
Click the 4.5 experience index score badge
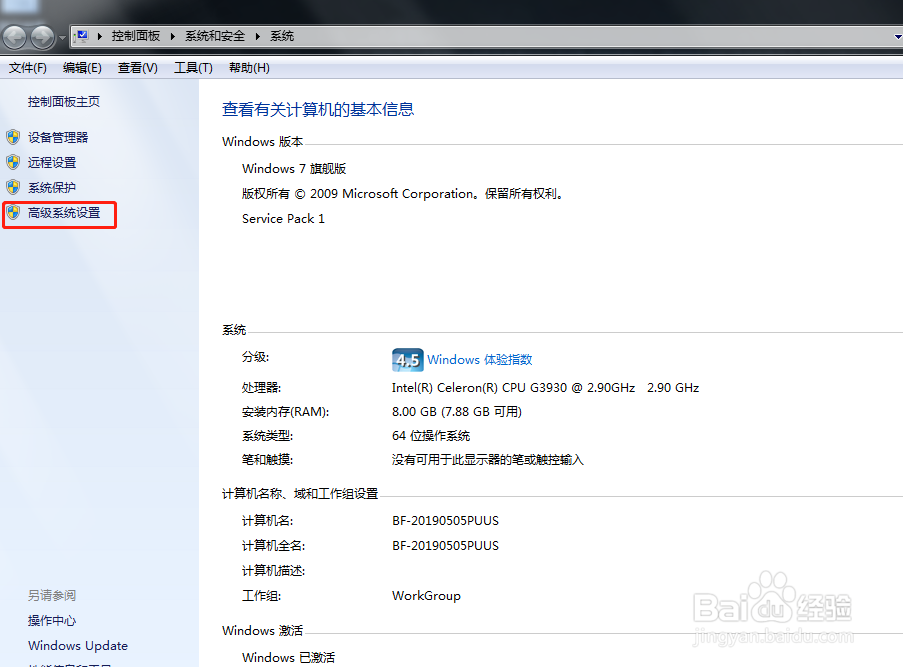click(x=408, y=360)
